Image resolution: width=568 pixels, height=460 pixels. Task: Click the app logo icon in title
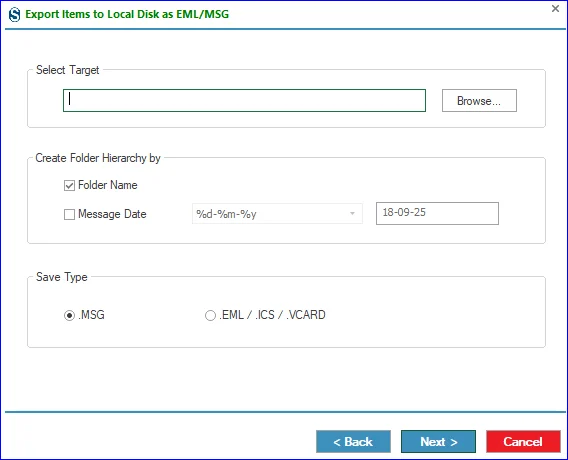click(14, 14)
